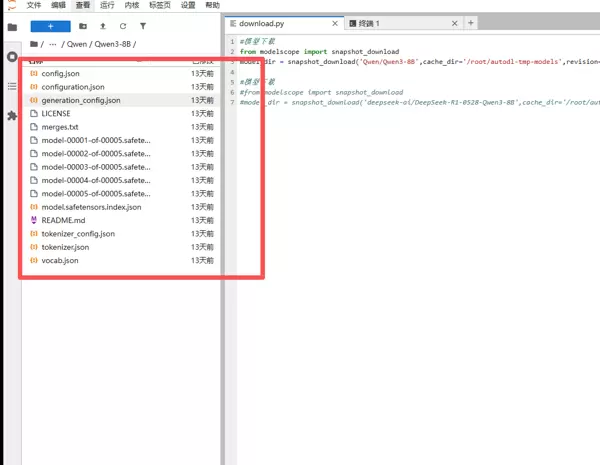Open the running kernels sidebar icon
Screen dimensions: 600x465
[x=12, y=57]
